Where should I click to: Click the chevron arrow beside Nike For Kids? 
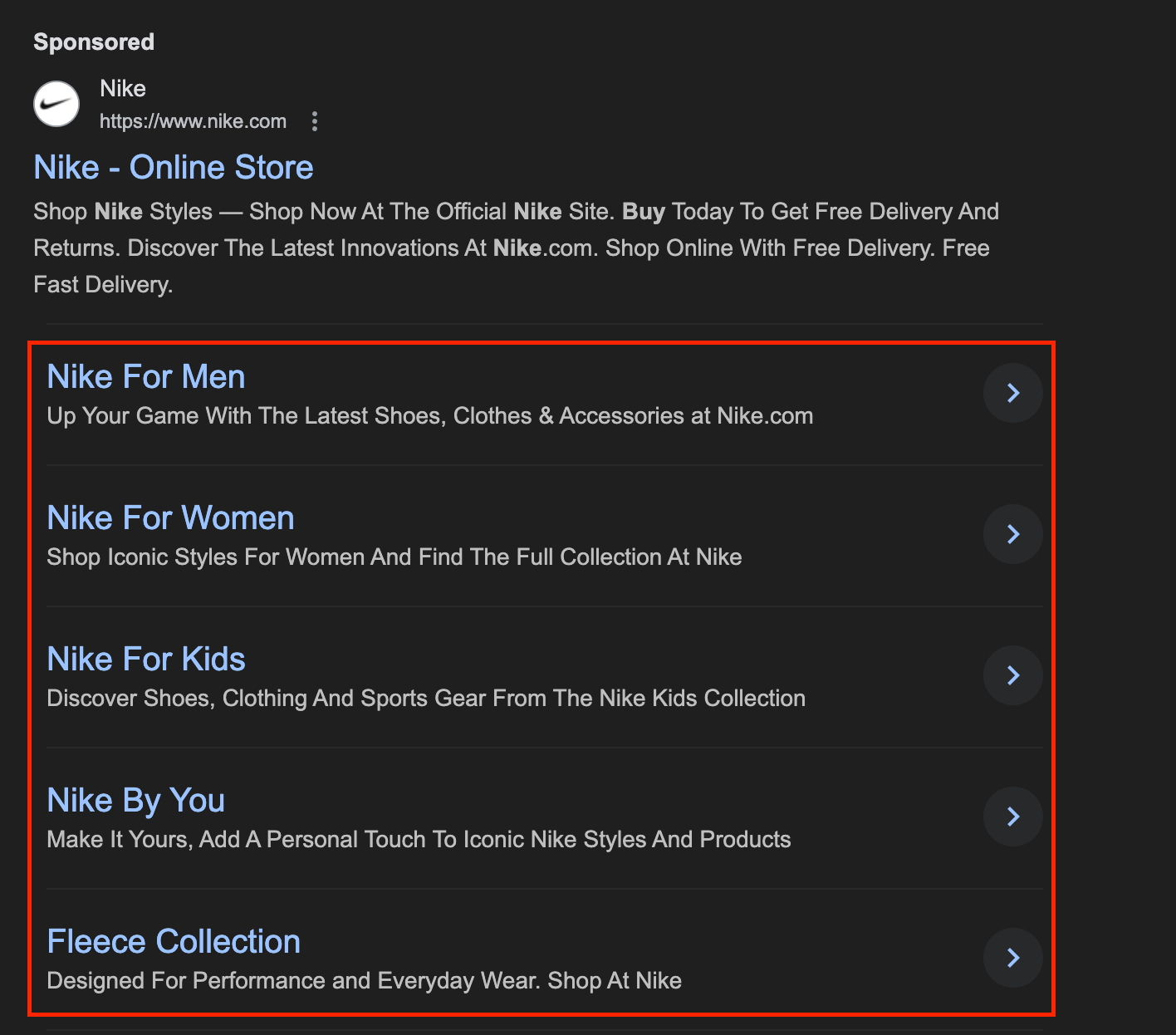coord(1013,675)
